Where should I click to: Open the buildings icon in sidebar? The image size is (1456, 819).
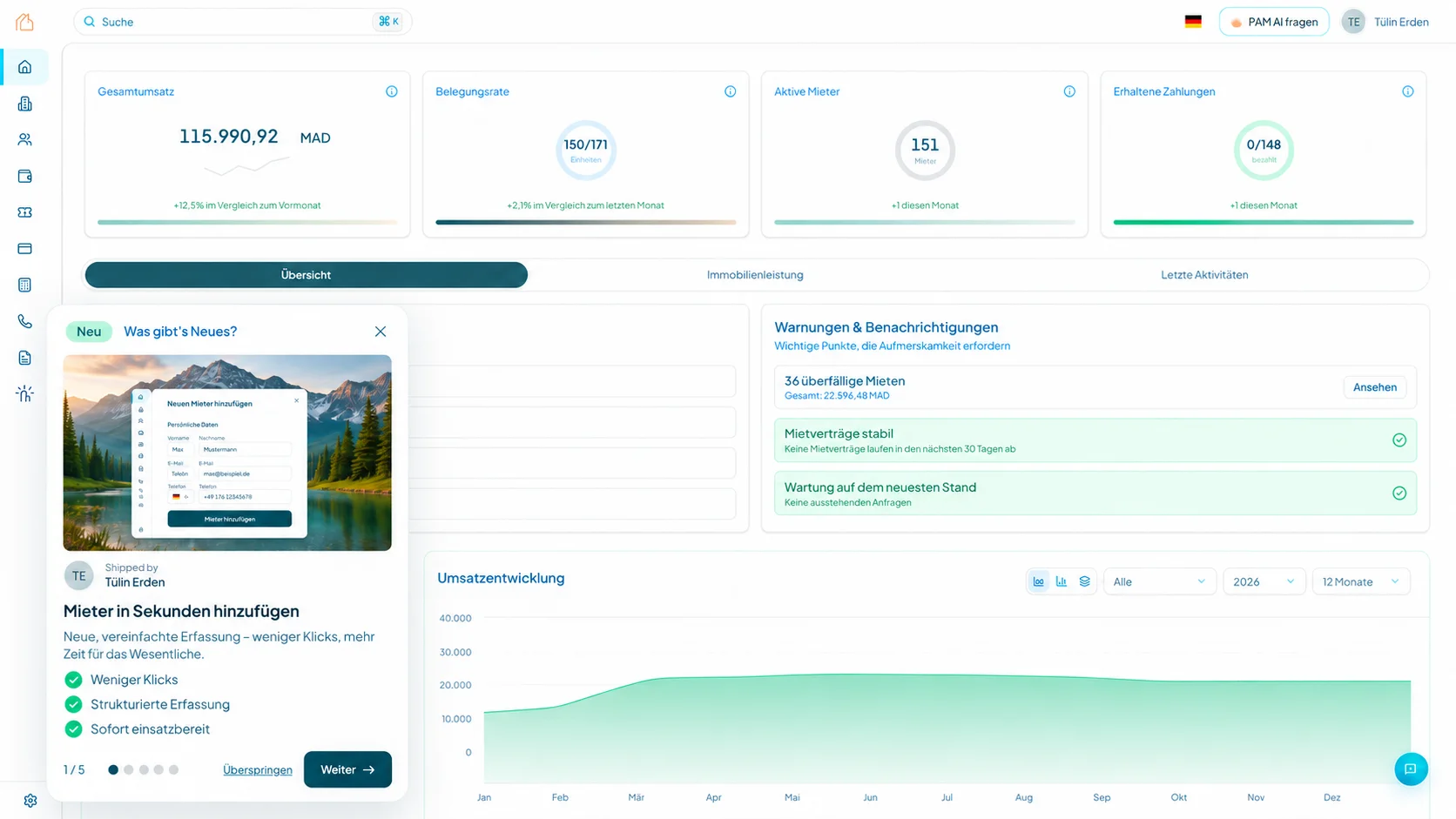24,104
